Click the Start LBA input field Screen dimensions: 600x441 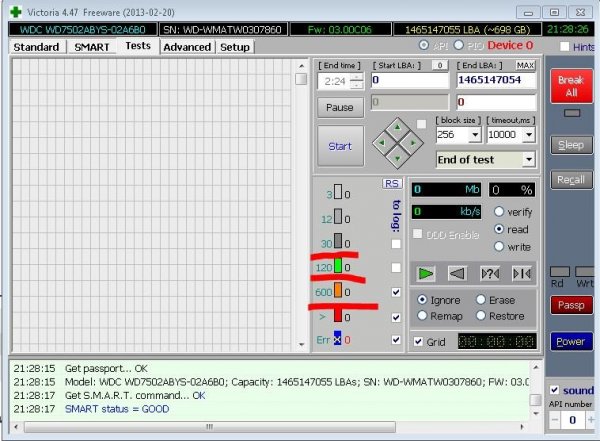point(410,80)
